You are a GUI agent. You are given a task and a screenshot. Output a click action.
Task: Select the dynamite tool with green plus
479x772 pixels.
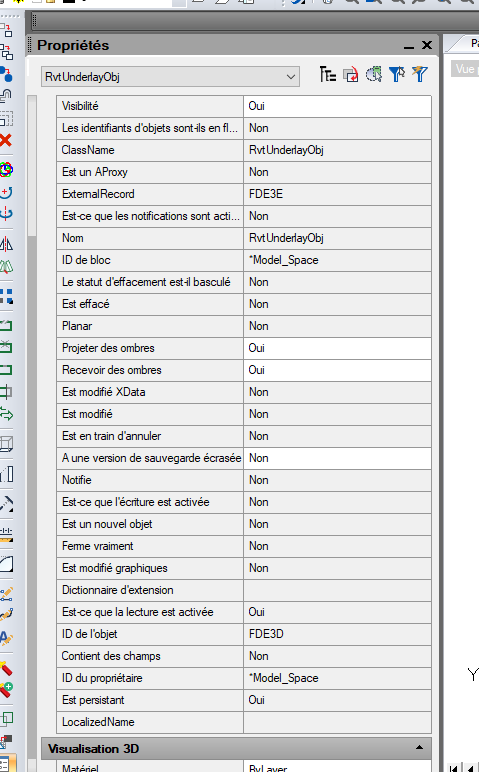6,690
